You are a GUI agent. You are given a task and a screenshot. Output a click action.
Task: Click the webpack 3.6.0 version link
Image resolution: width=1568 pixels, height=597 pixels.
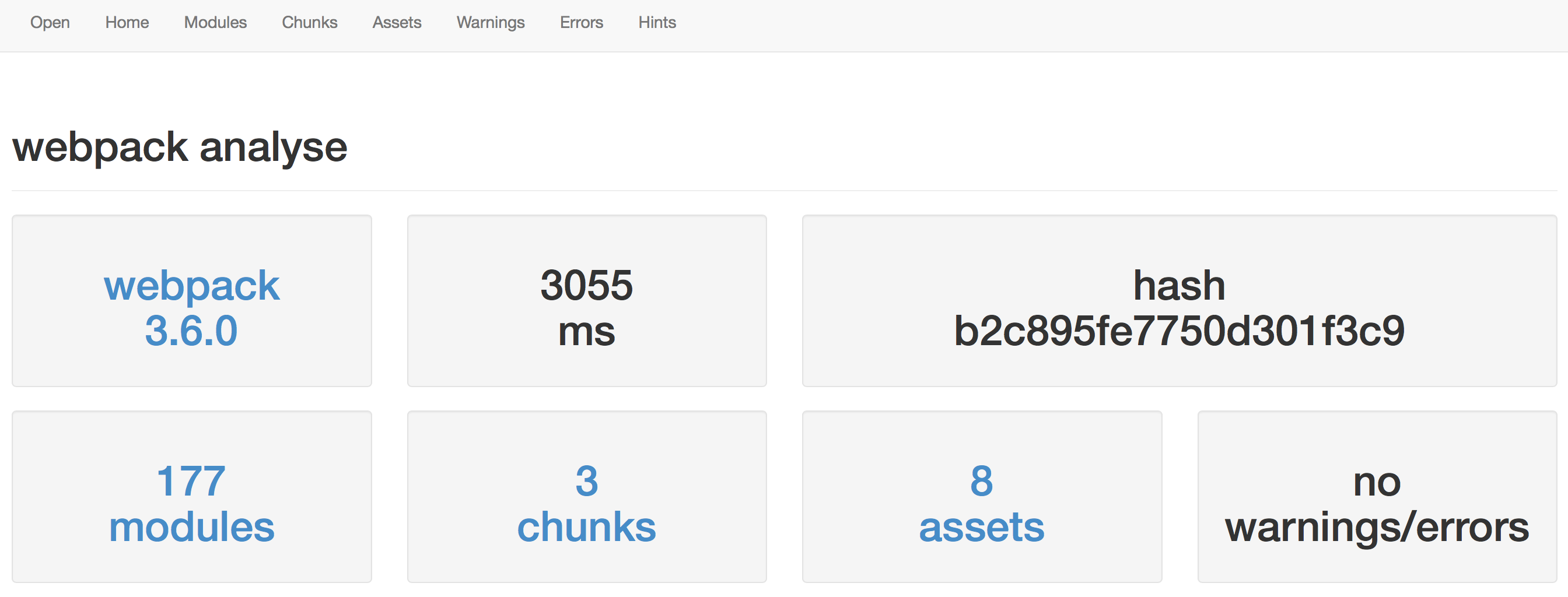pos(191,307)
